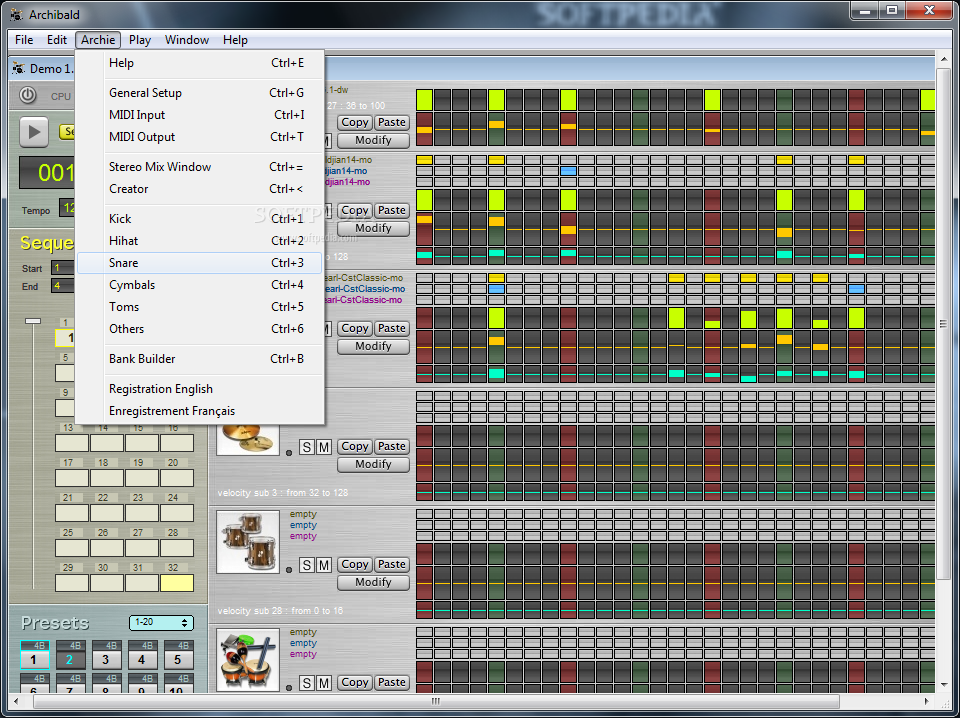Image resolution: width=960 pixels, height=718 pixels.
Task: Start playback with the play button
Action: (x=34, y=132)
